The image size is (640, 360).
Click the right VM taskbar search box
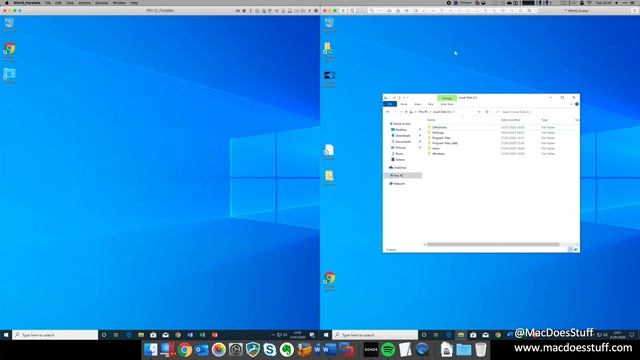pyautogui.click(x=375, y=335)
